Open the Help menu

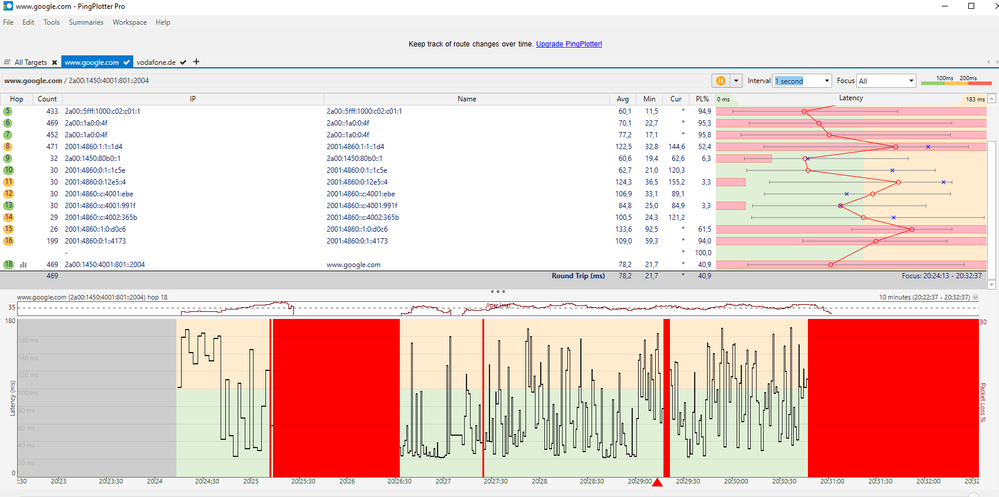(x=162, y=22)
